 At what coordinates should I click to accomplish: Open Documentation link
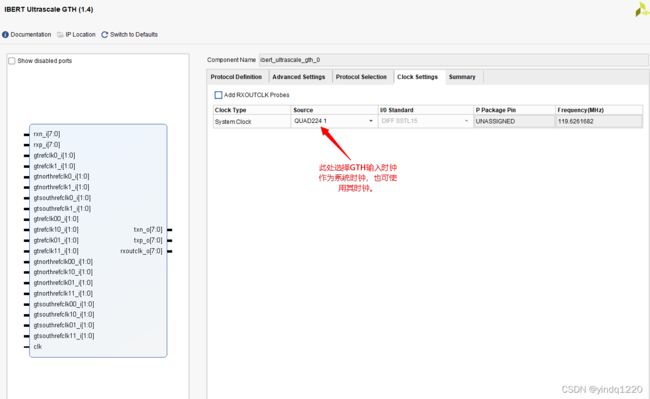click(31, 35)
